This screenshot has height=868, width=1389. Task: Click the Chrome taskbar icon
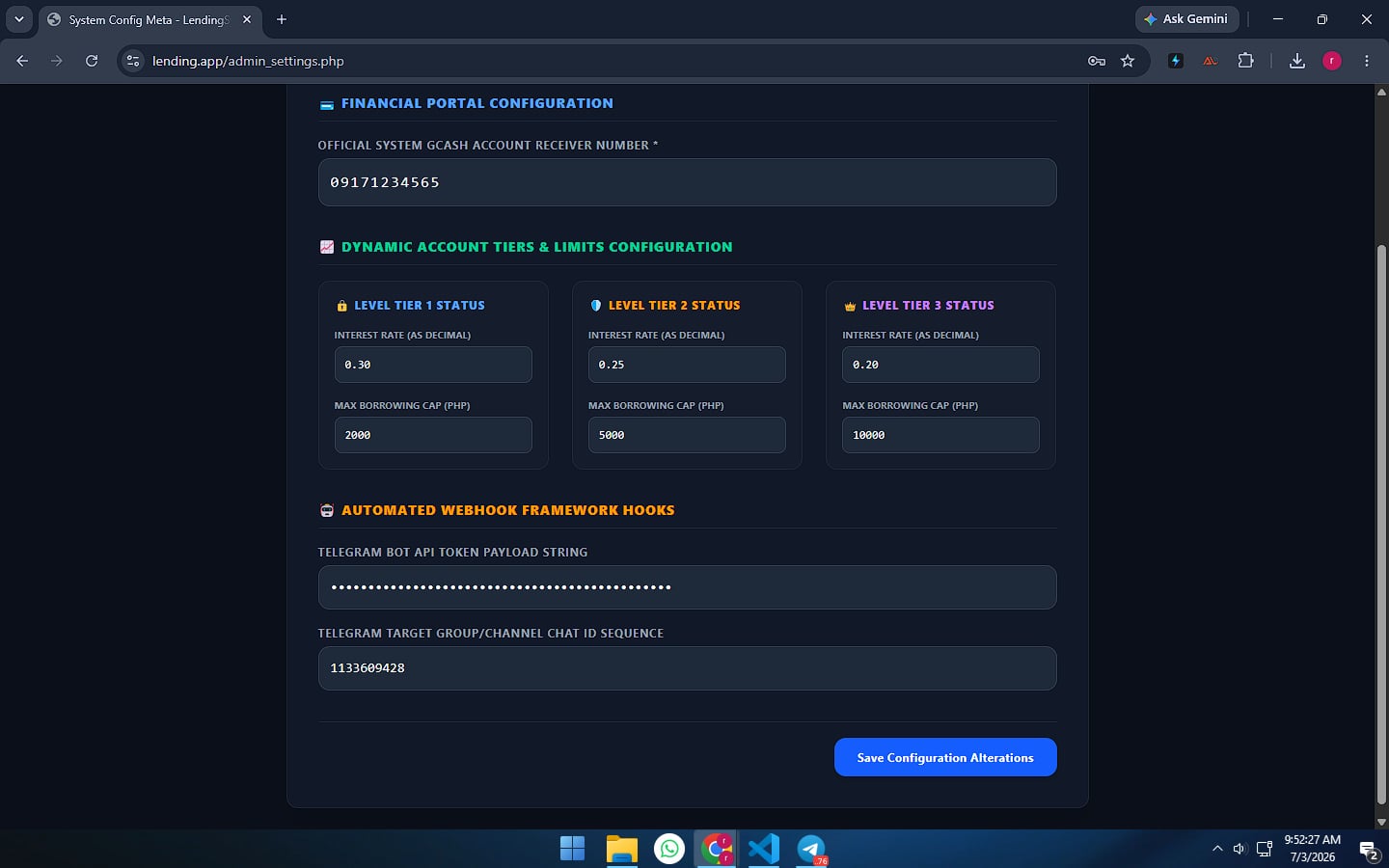pos(717,849)
